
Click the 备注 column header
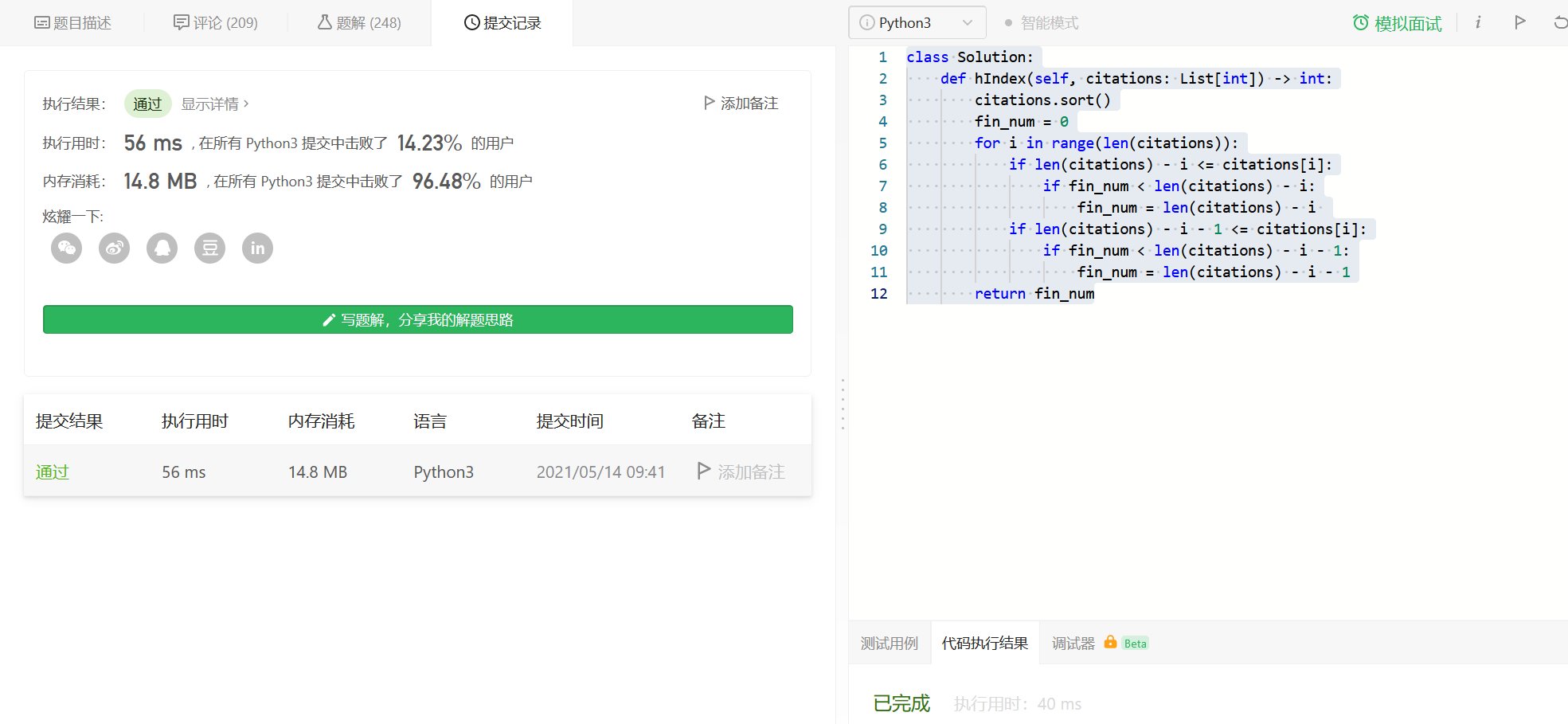point(709,421)
